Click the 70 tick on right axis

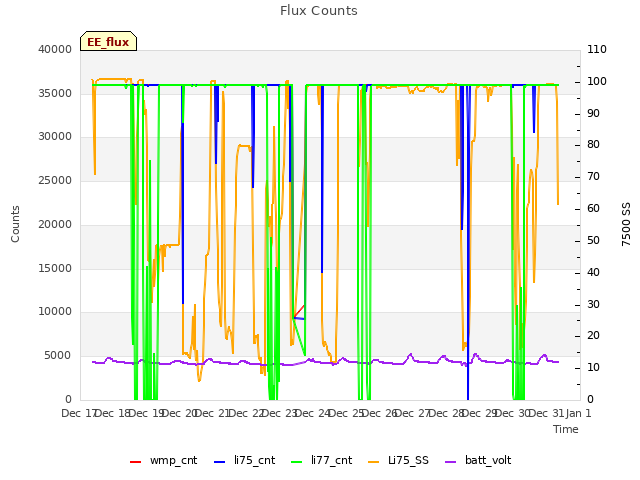coord(593,176)
